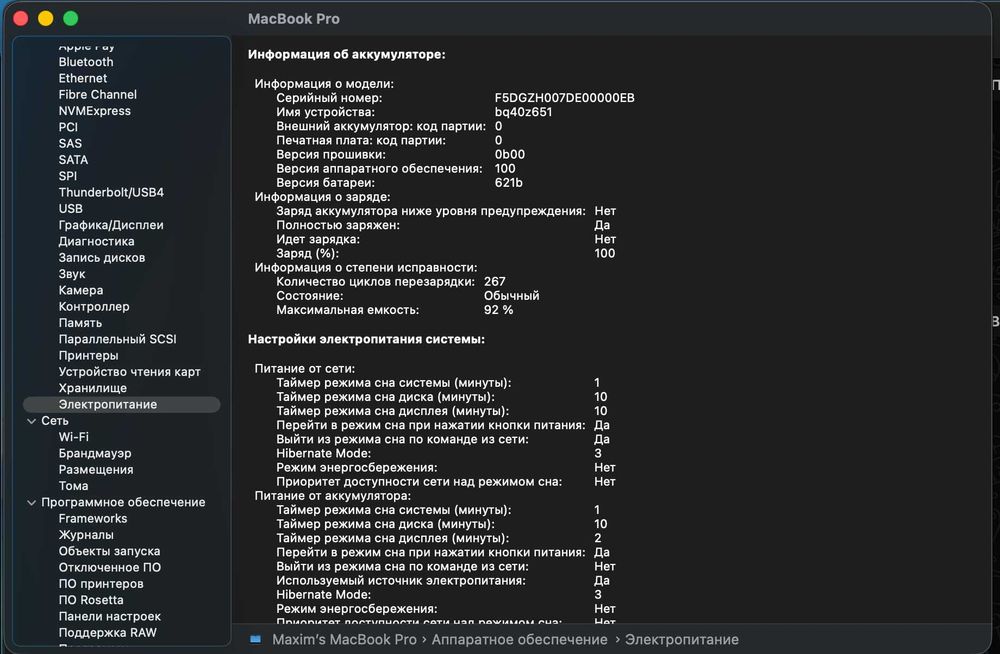1000x654 pixels.
Task: Select Контроллер in the sidebar
Action: (94, 306)
